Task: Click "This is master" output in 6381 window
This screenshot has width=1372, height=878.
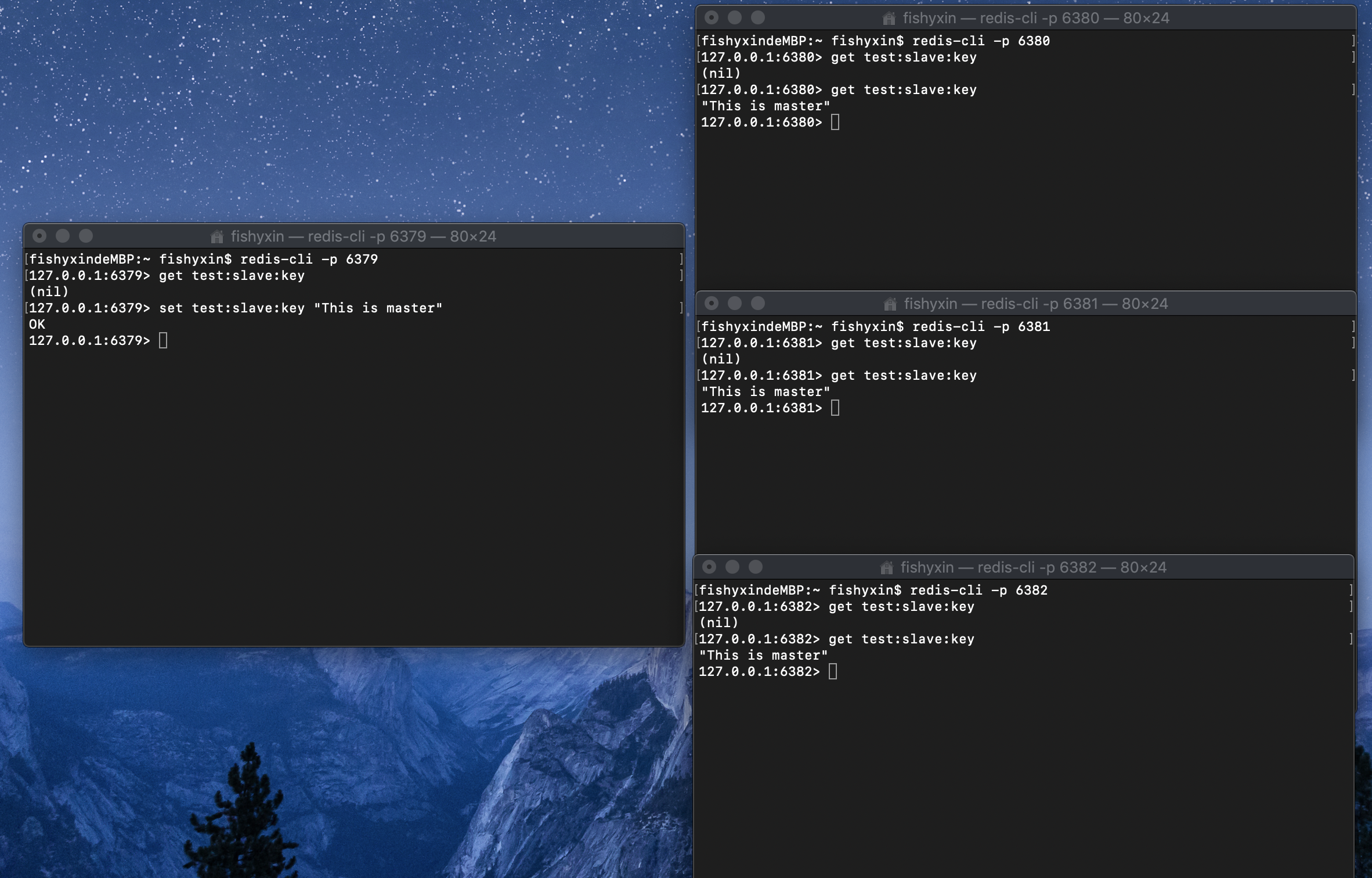Action: tap(766, 391)
